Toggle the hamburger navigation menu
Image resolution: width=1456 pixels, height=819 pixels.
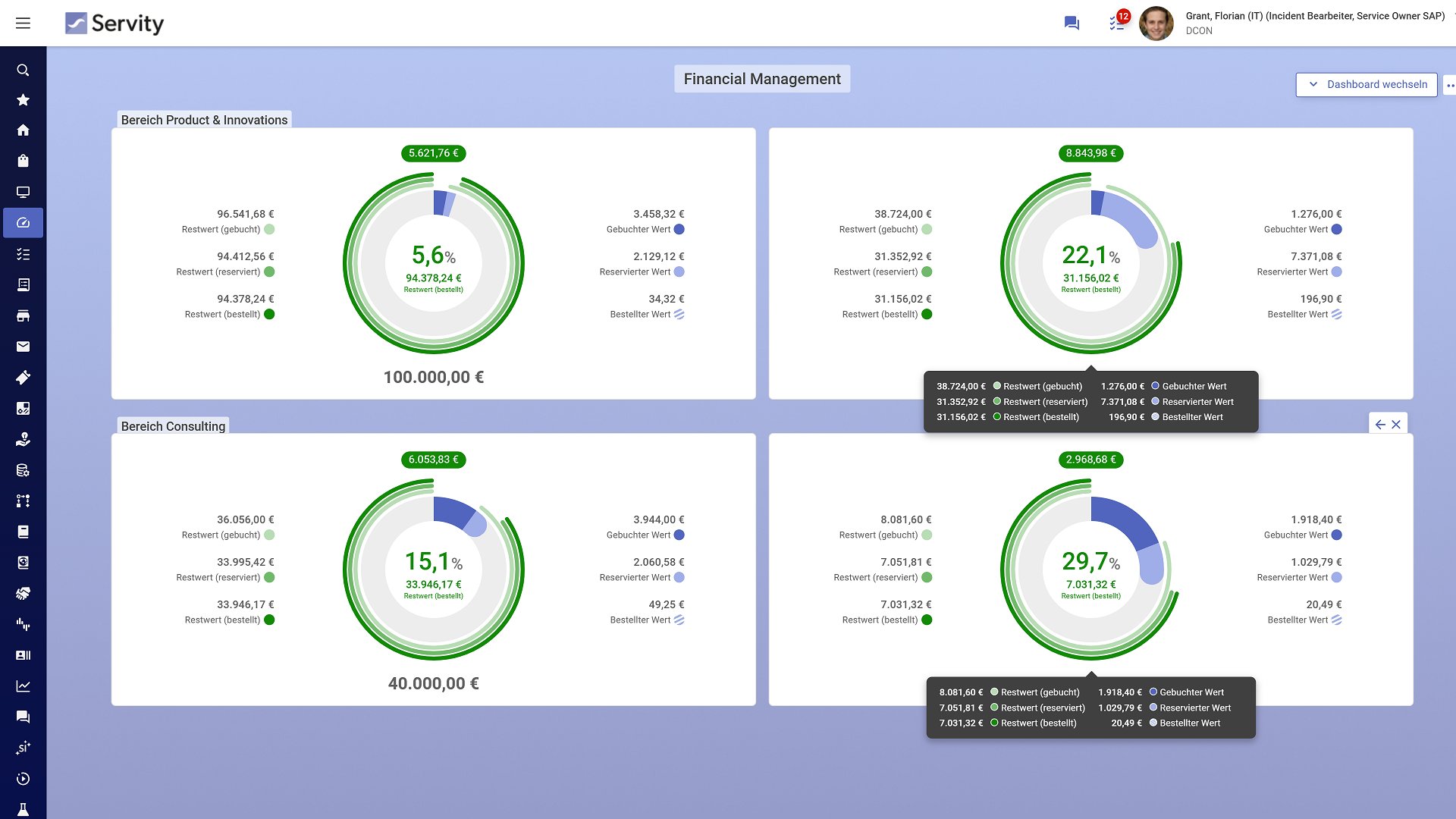click(x=23, y=23)
